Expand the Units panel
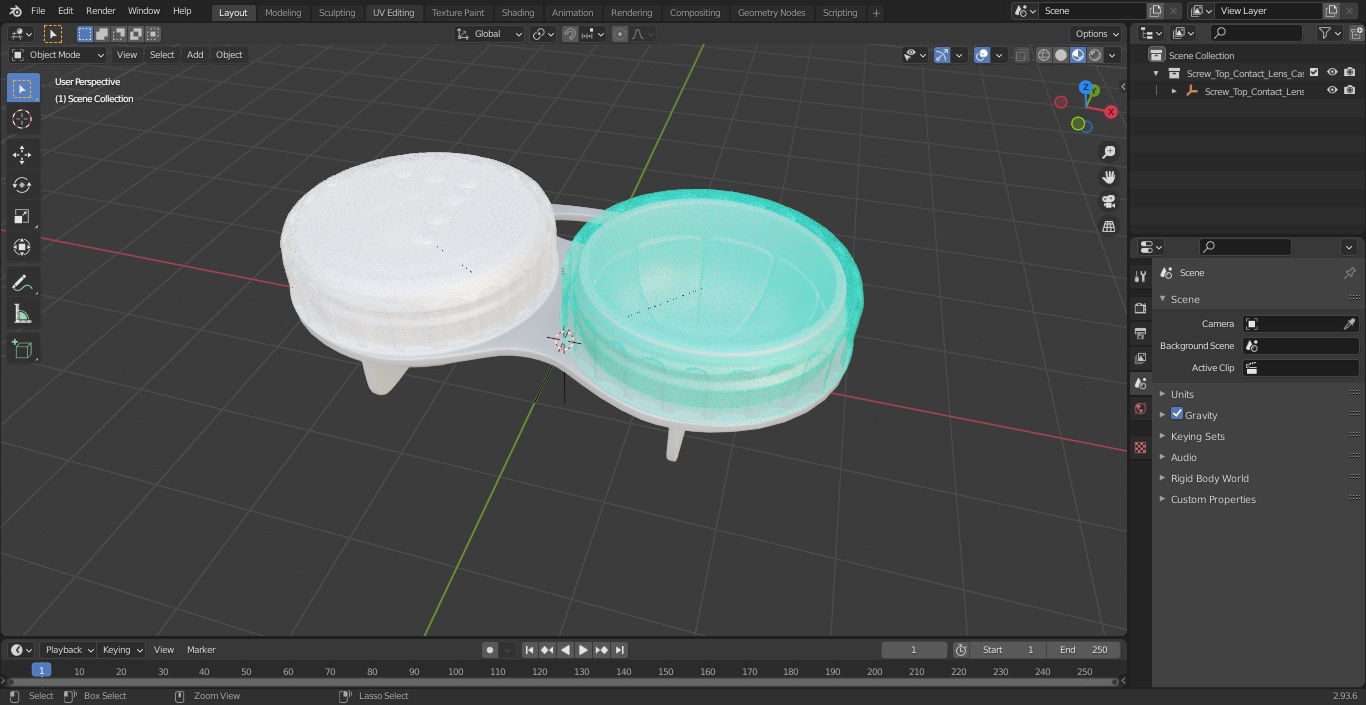1366x705 pixels. [1182, 394]
